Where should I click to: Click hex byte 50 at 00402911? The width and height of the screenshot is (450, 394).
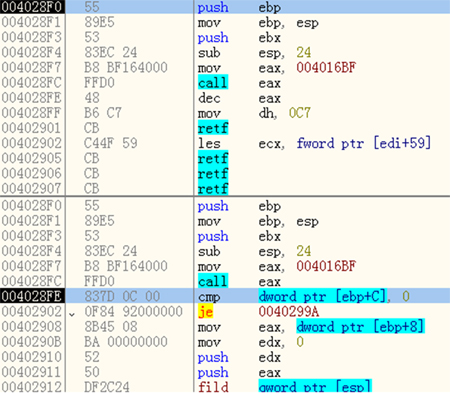click(92, 372)
